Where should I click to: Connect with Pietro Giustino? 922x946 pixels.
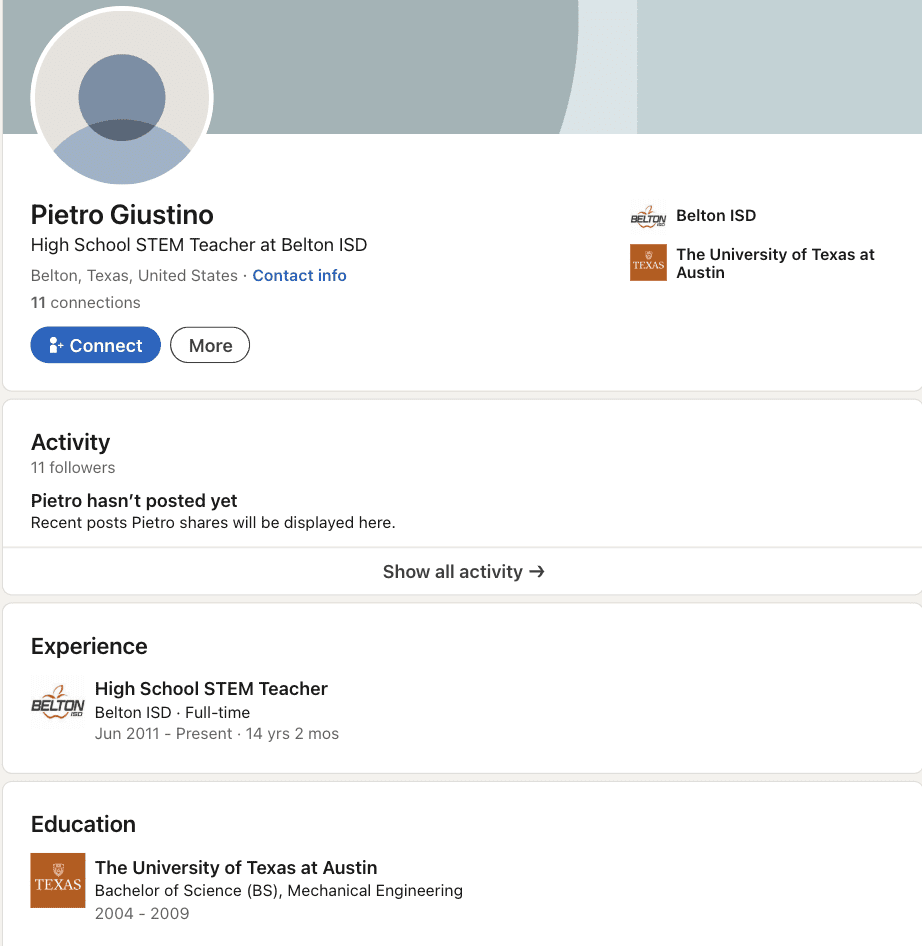pyautogui.click(x=95, y=345)
